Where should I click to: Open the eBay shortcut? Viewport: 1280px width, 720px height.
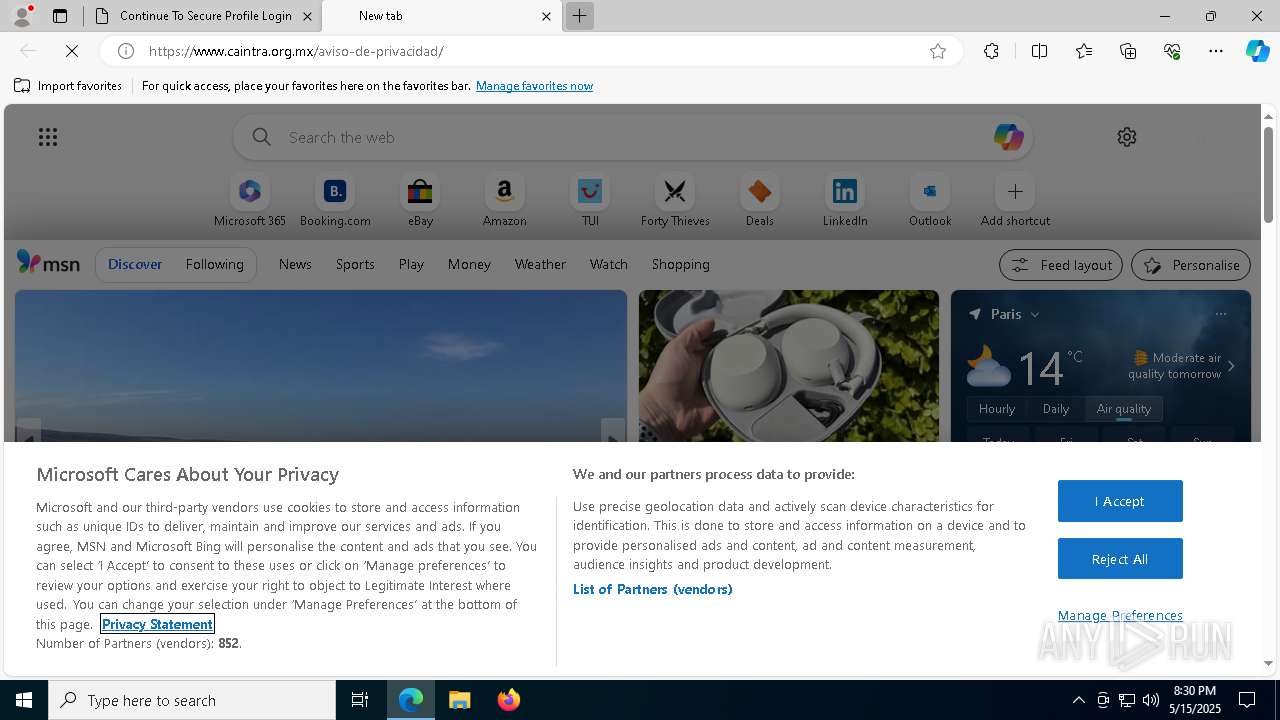tap(420, 201)
